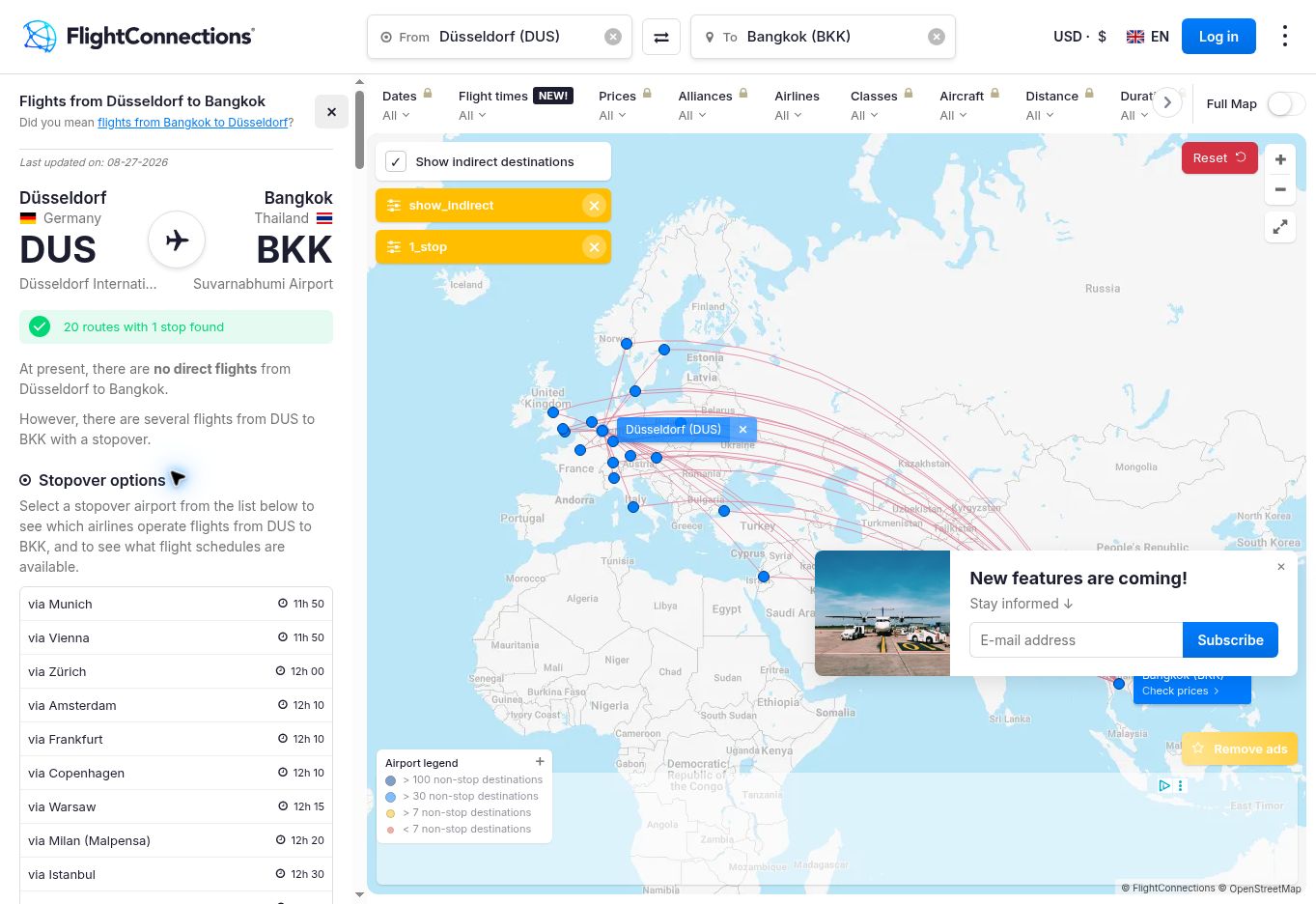The image size is (1316, 904).
Task: Clear the Düsseldorf origin field
Action: 613,37
